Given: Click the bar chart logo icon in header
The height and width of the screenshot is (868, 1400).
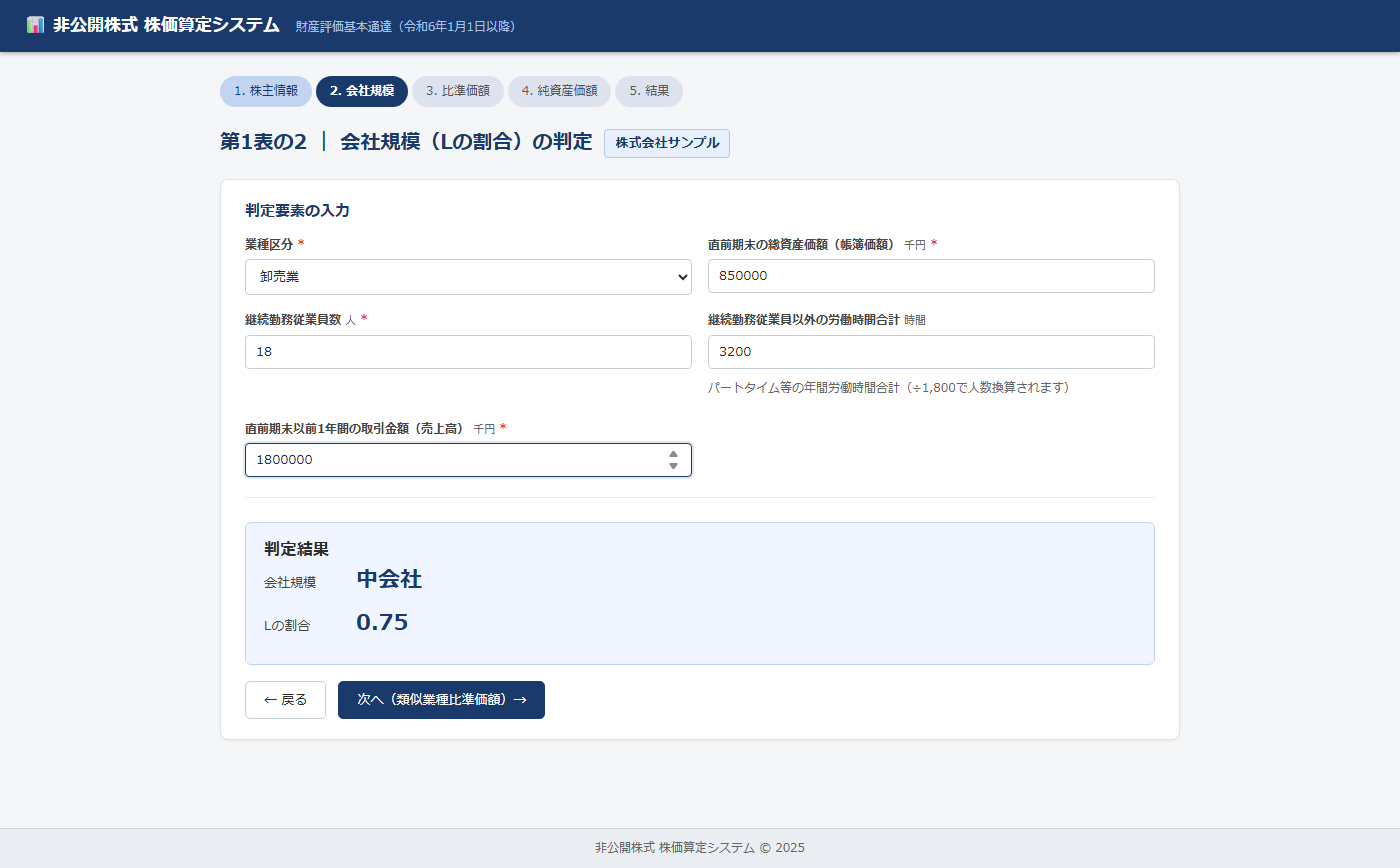Looking at the screenshot, I should point(36,25).
